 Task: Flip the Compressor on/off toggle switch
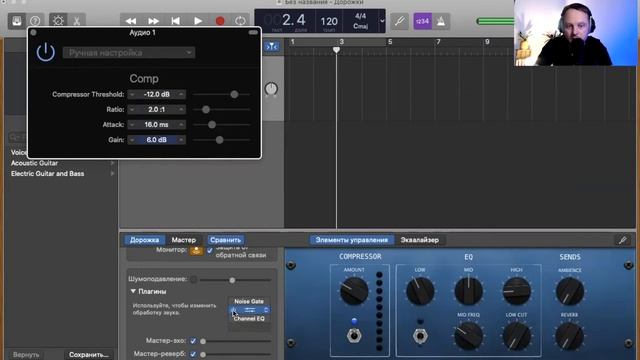click(x=354, y=336)
